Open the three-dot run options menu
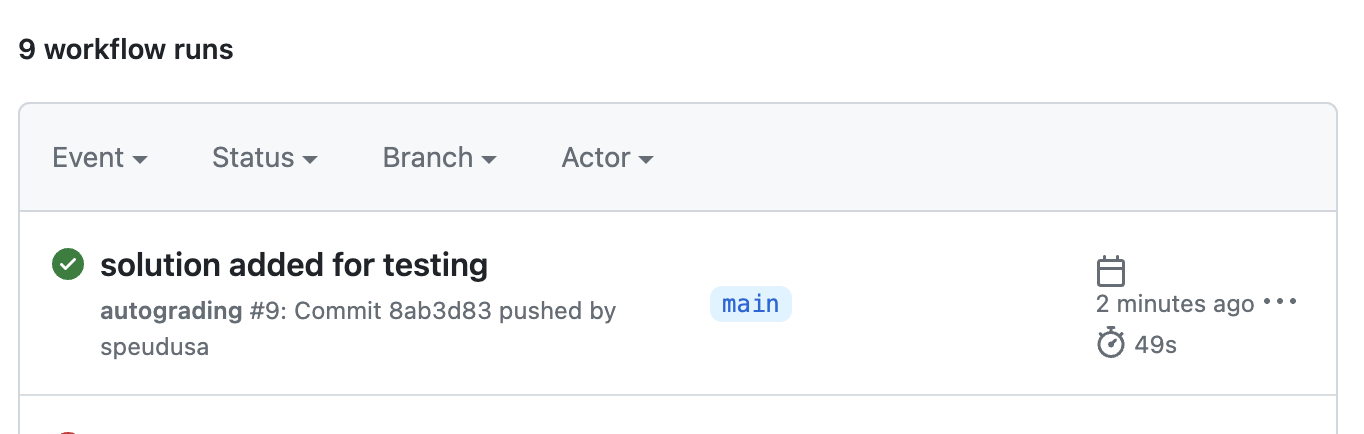 (x=1279, y=302)
